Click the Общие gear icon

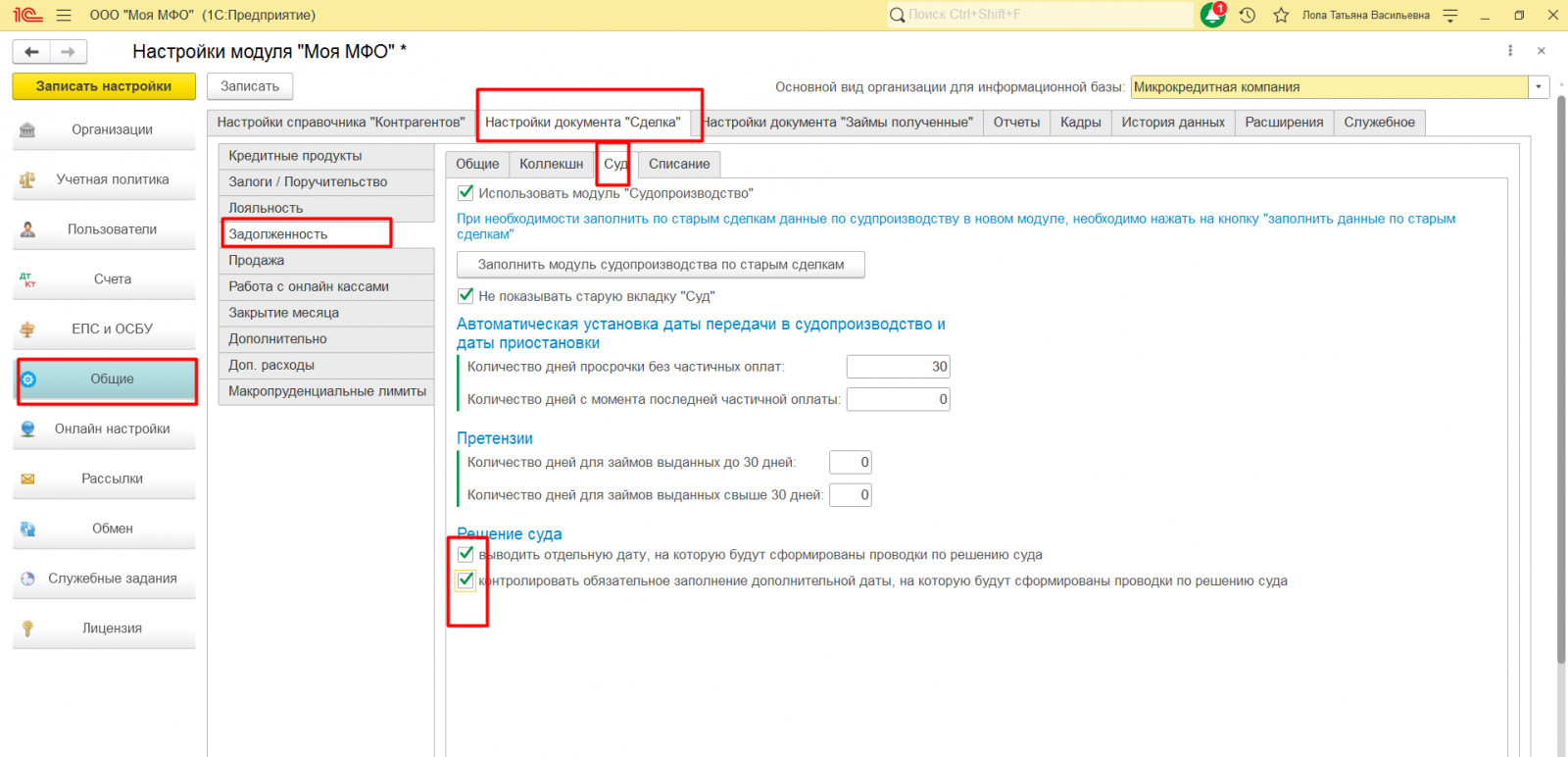coord(27,379)
